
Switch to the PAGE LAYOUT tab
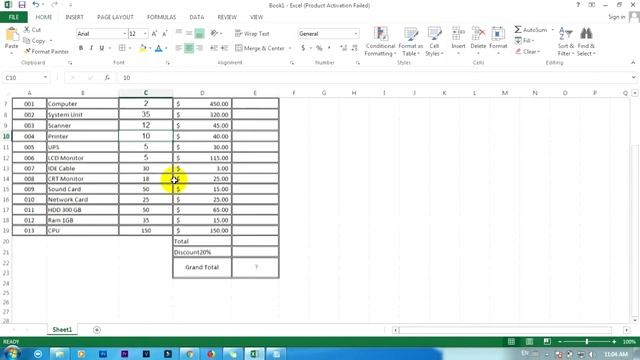[115, 17]
